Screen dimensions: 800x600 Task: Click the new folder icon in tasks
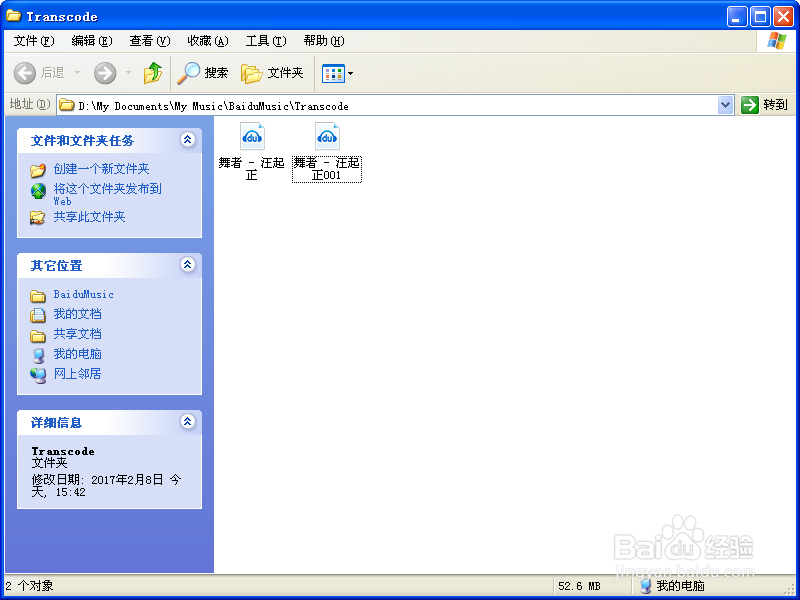(x=38, y=169)
